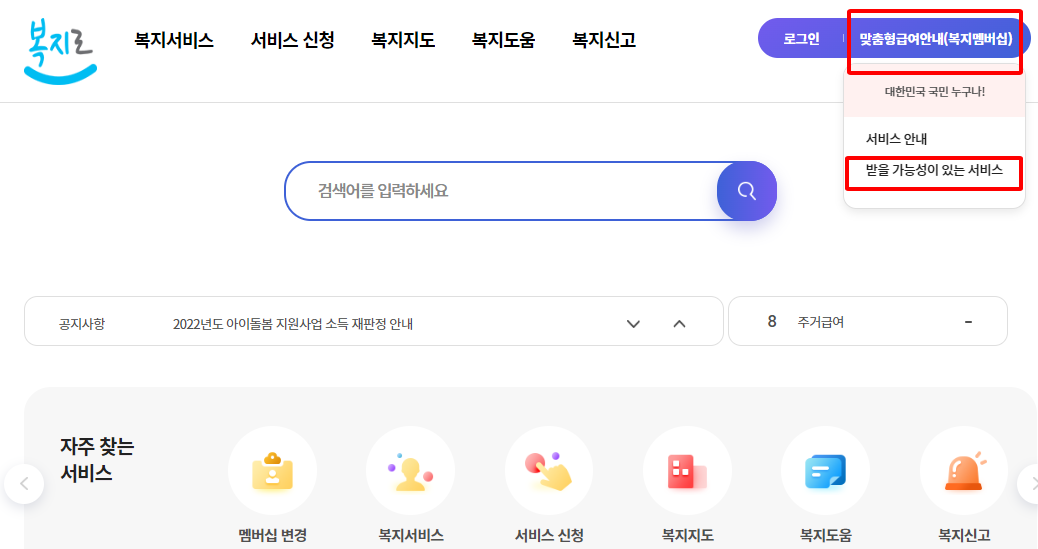Viewport: 1038px width, 549px height.
Task: Select 서비스 안내 in dropdown
Action: (x=896, y=139)
